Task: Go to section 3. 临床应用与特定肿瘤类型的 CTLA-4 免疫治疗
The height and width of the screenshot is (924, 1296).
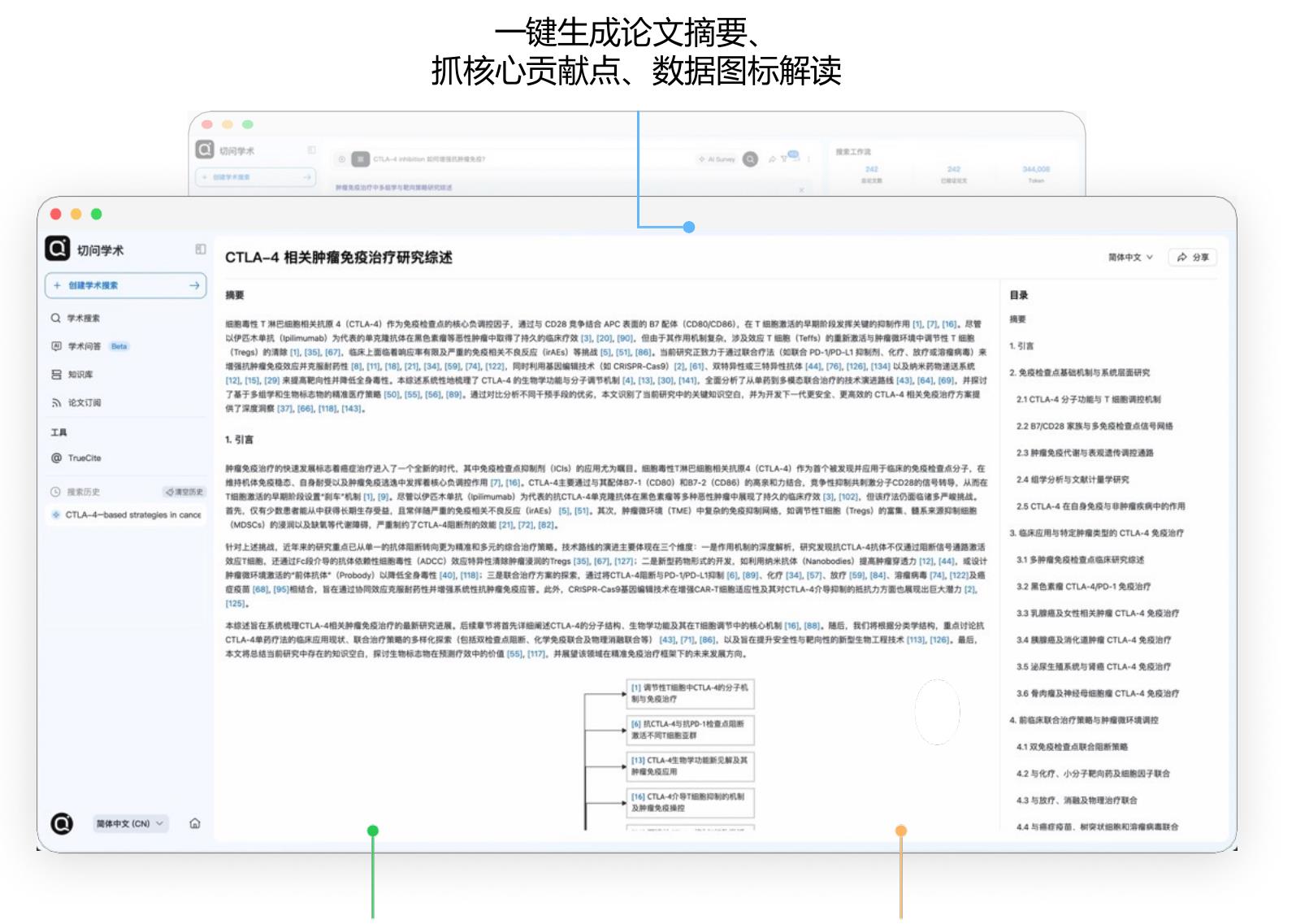Action: click(x=1096, y=533)
